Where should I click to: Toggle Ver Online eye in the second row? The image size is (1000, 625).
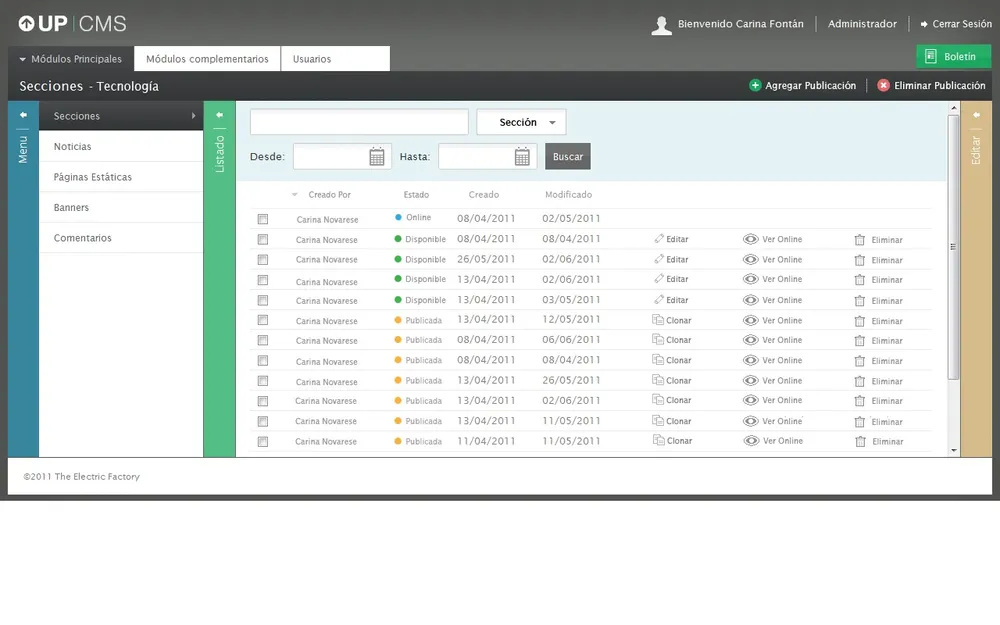tap(751, 239)
